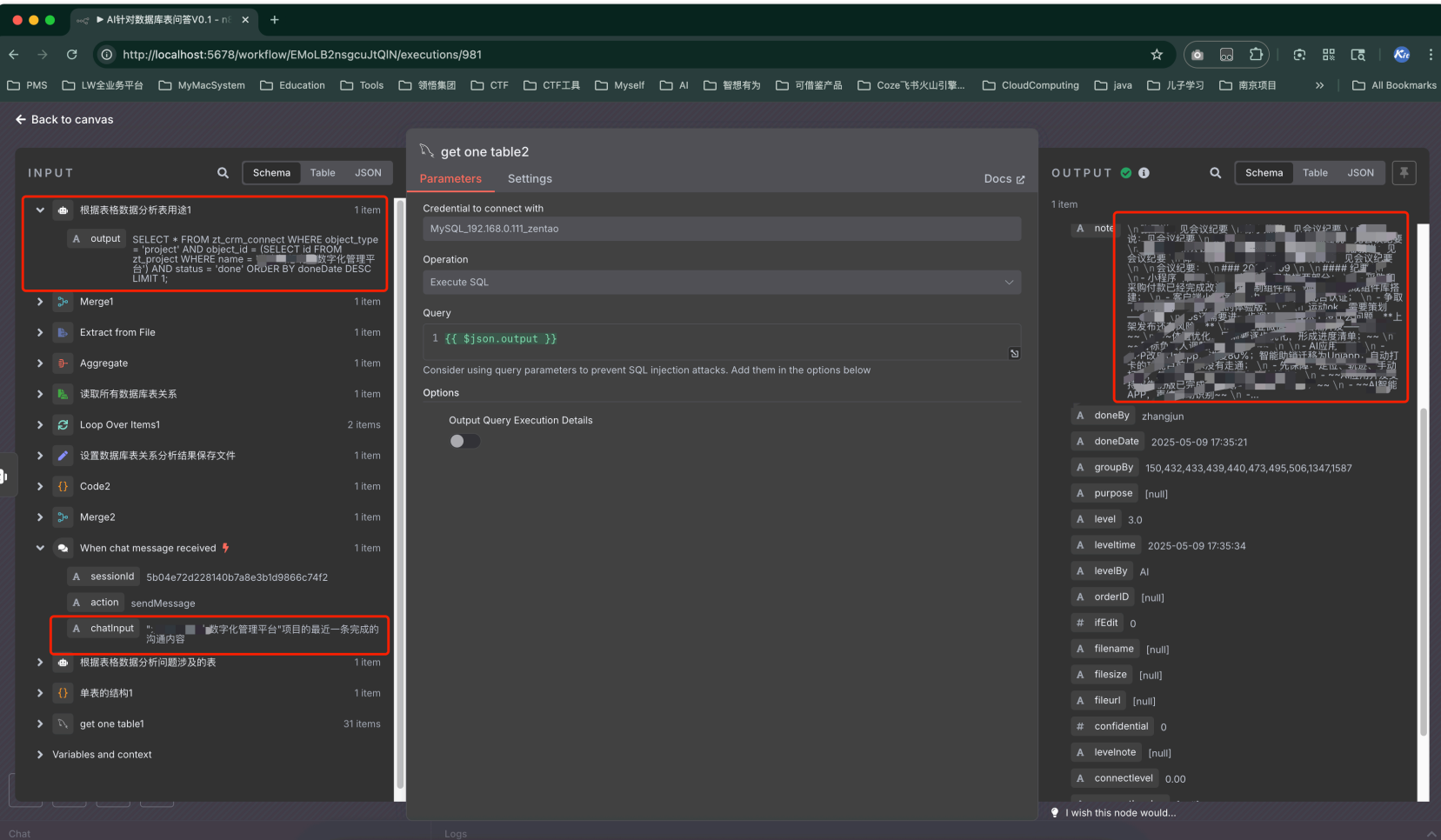Click the Back to canvas arrow link
Viewport: 1441px width, 840px height.
(x=63, y=119)
